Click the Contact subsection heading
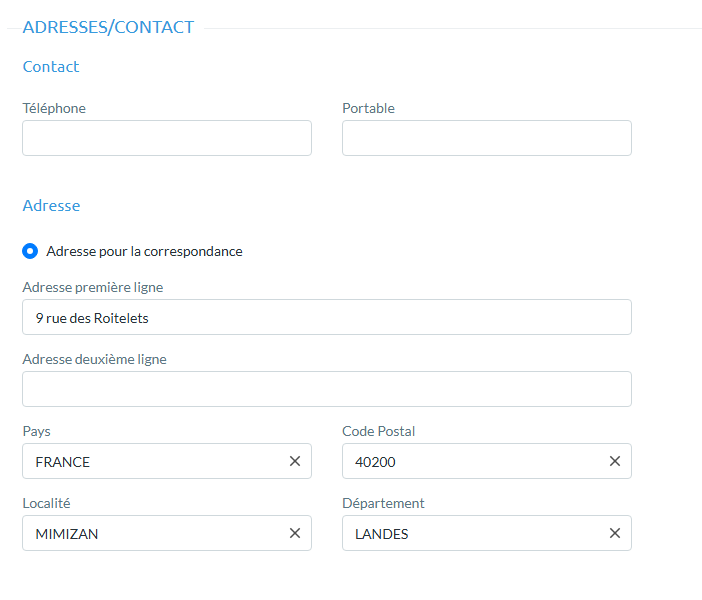This screenshot has width=702, height=600. coord(51,67)
